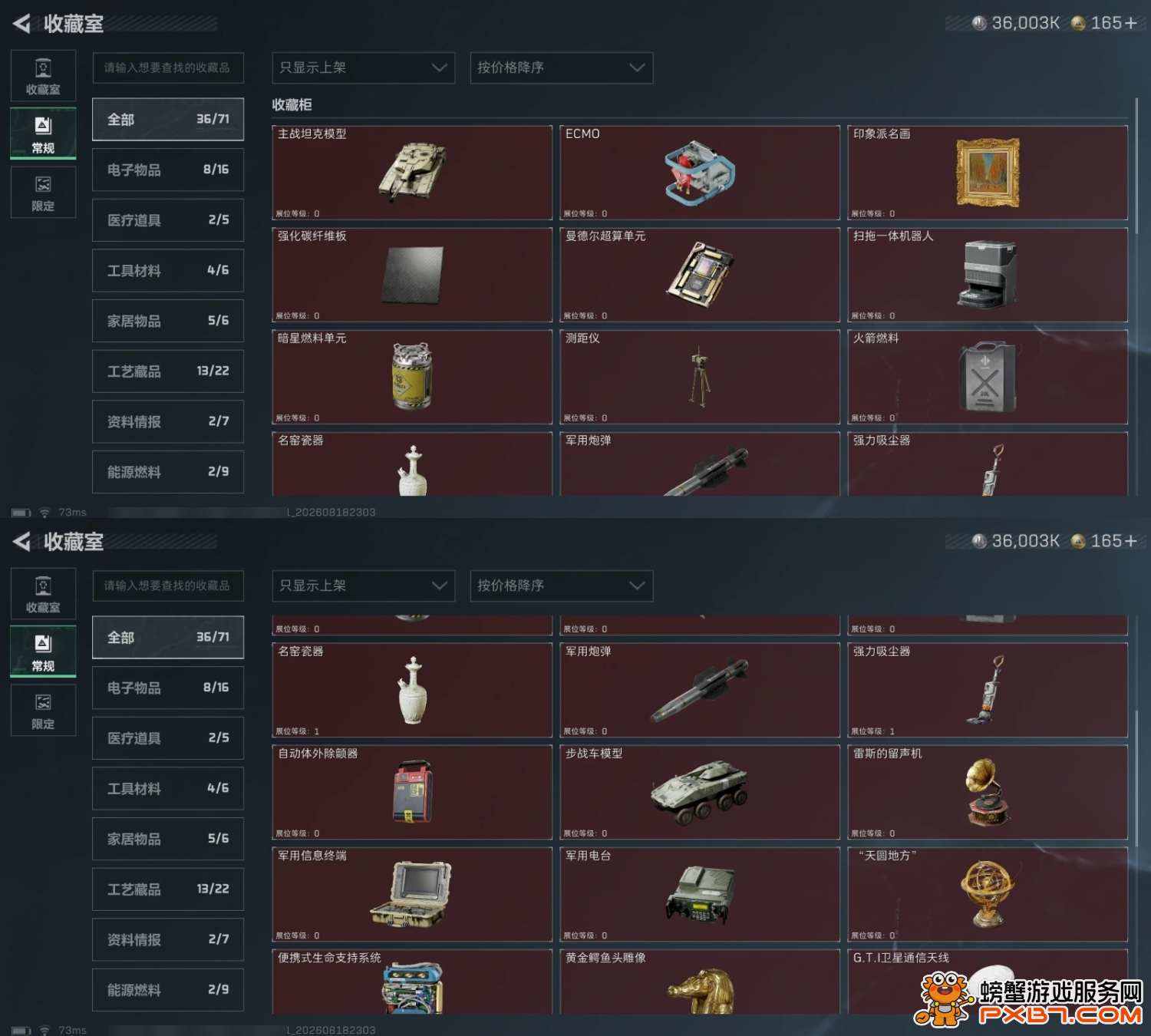Select the 主战坦克模型 tank item

412,173
